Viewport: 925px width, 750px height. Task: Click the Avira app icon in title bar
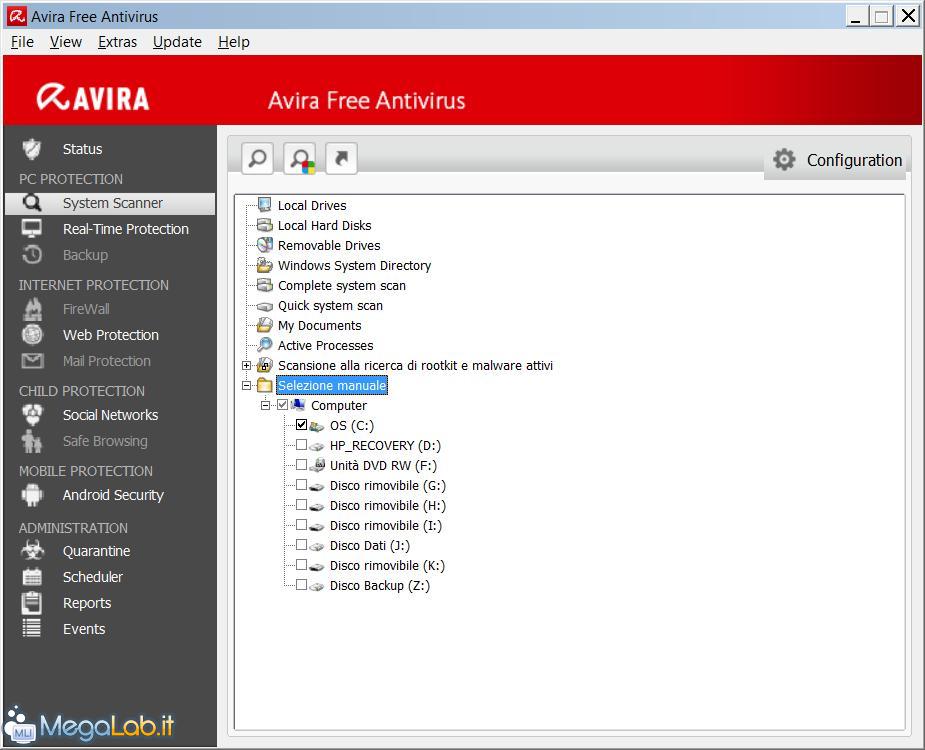[17, 16]
